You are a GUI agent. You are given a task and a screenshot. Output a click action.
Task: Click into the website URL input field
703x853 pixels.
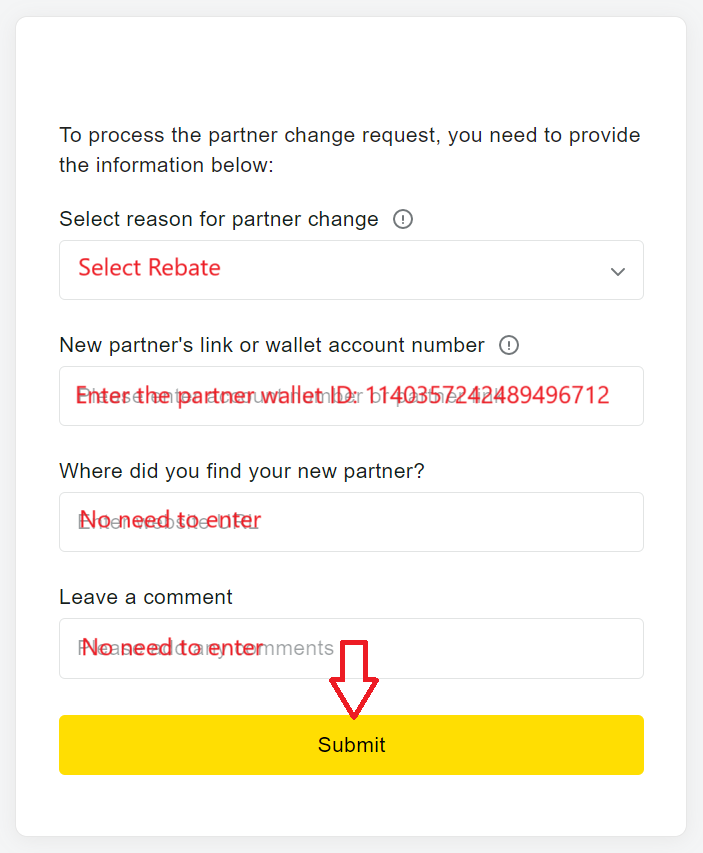coord(352,522)
